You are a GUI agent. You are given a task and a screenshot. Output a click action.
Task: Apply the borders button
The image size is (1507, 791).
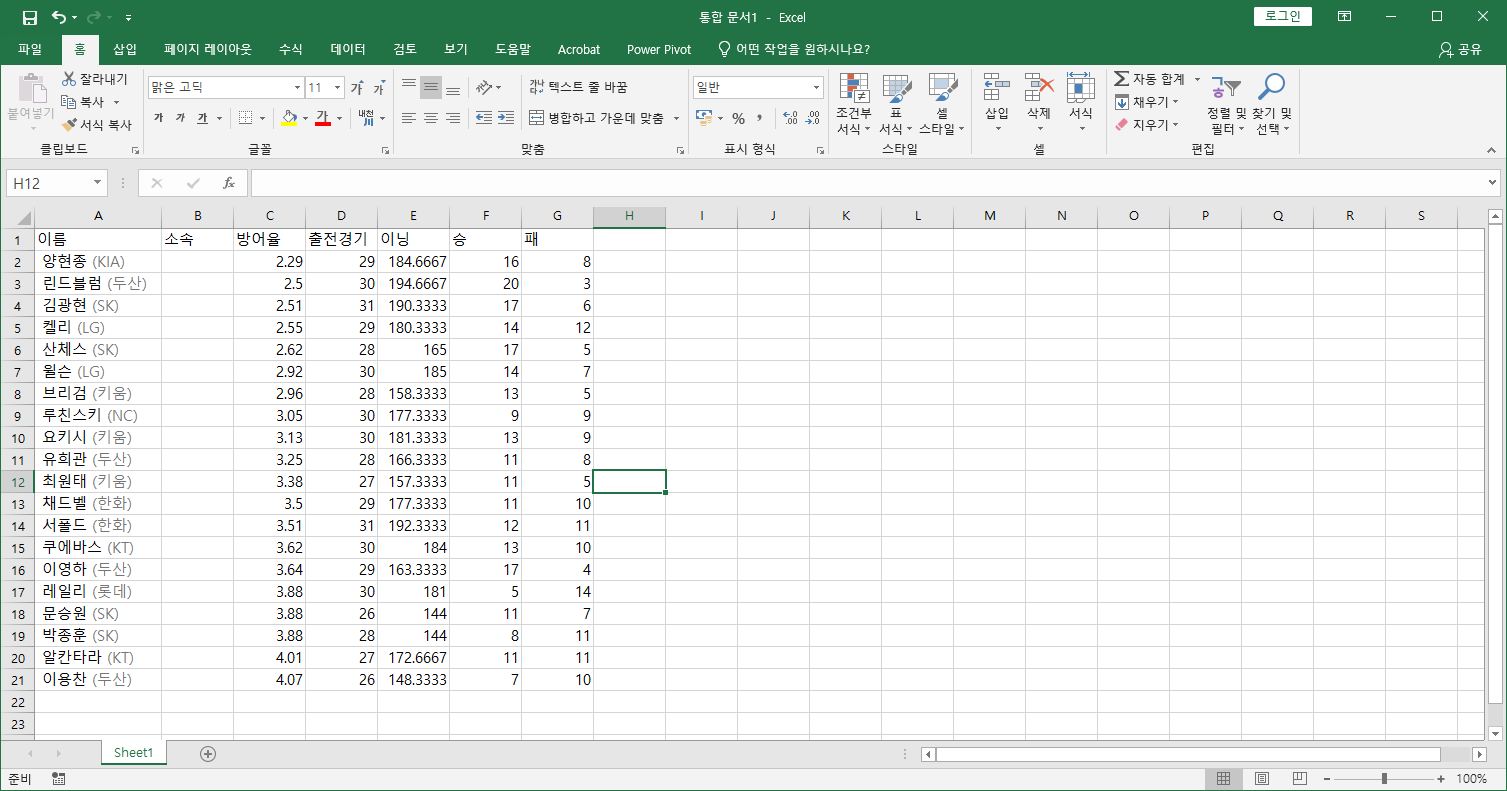pyautogui.click(x=245, y=118)
